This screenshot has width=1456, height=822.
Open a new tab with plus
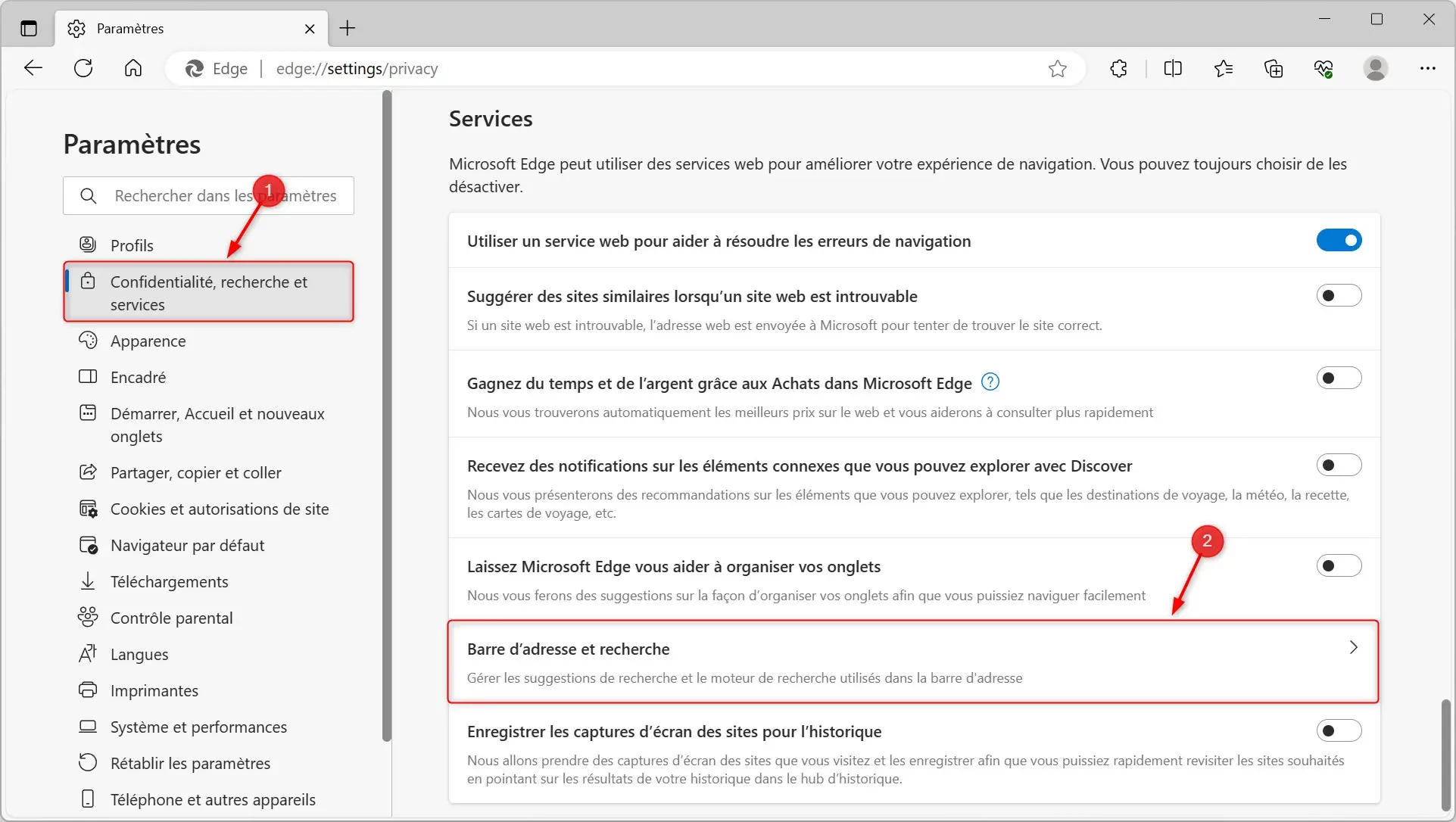348,29
